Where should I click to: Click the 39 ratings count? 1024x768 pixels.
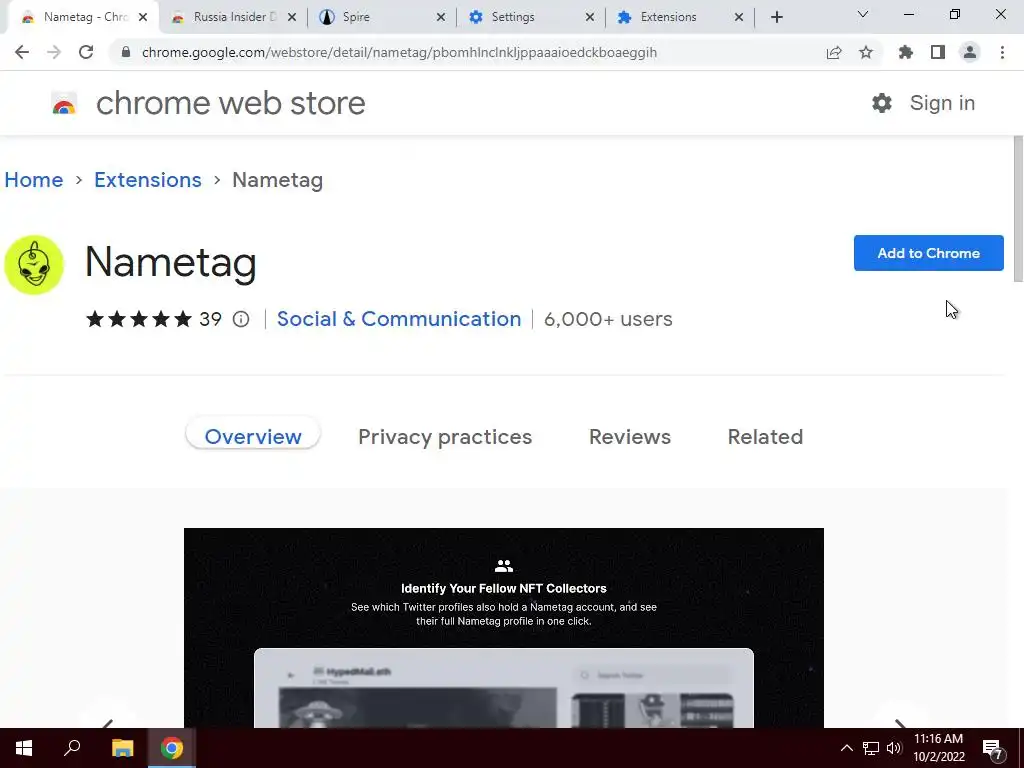pos(210,319)
